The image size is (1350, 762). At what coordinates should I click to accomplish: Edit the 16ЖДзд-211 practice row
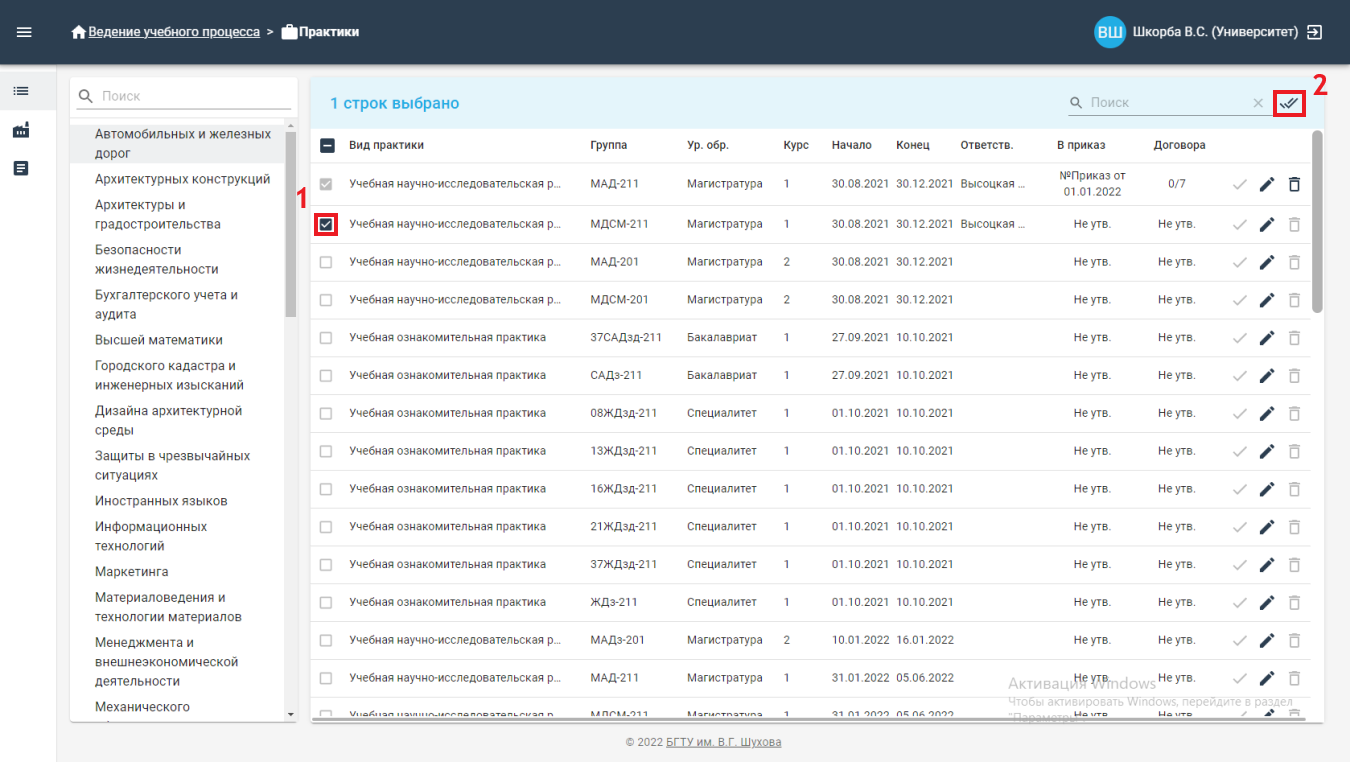click(x=1267, y=489)
